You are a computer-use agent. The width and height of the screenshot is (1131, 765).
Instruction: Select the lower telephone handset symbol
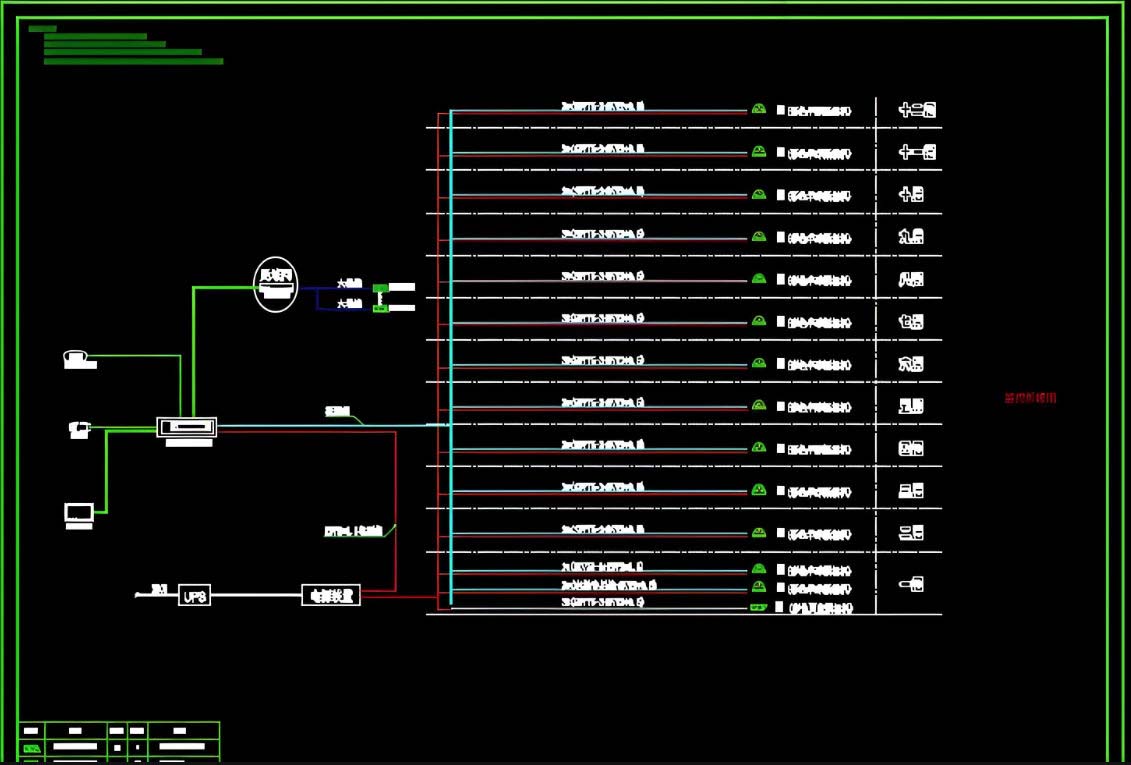(79, 430)
